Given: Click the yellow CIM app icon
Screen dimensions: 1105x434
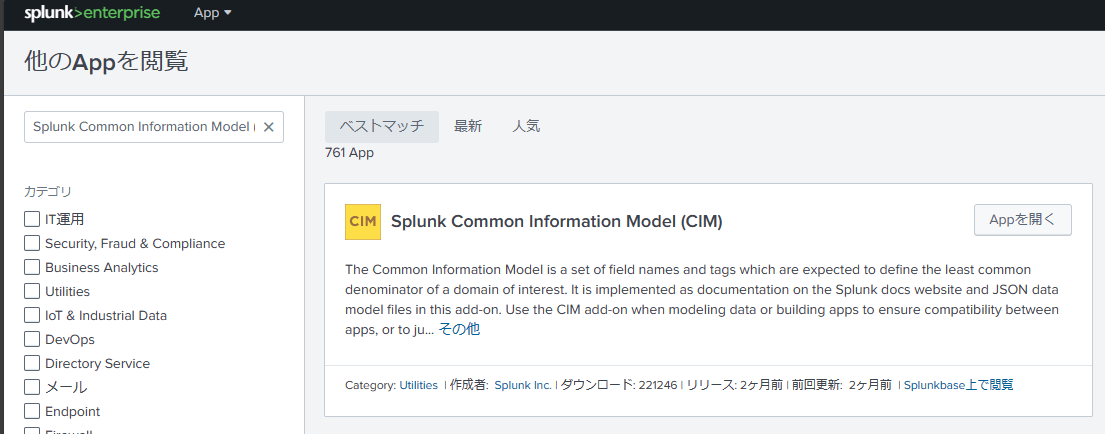Looking at the screenshot, I should [363, 222].
